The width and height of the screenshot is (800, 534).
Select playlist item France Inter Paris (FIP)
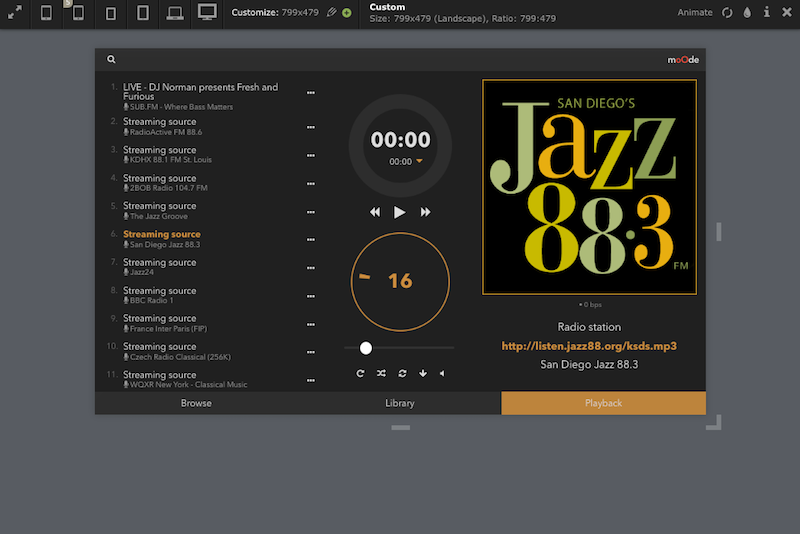(x=165, y=323)
